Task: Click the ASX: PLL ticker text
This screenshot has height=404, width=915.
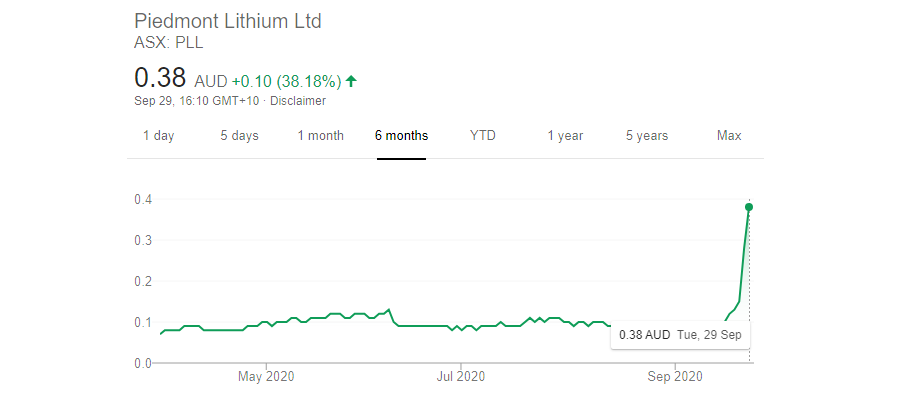Action: point(168,42)
